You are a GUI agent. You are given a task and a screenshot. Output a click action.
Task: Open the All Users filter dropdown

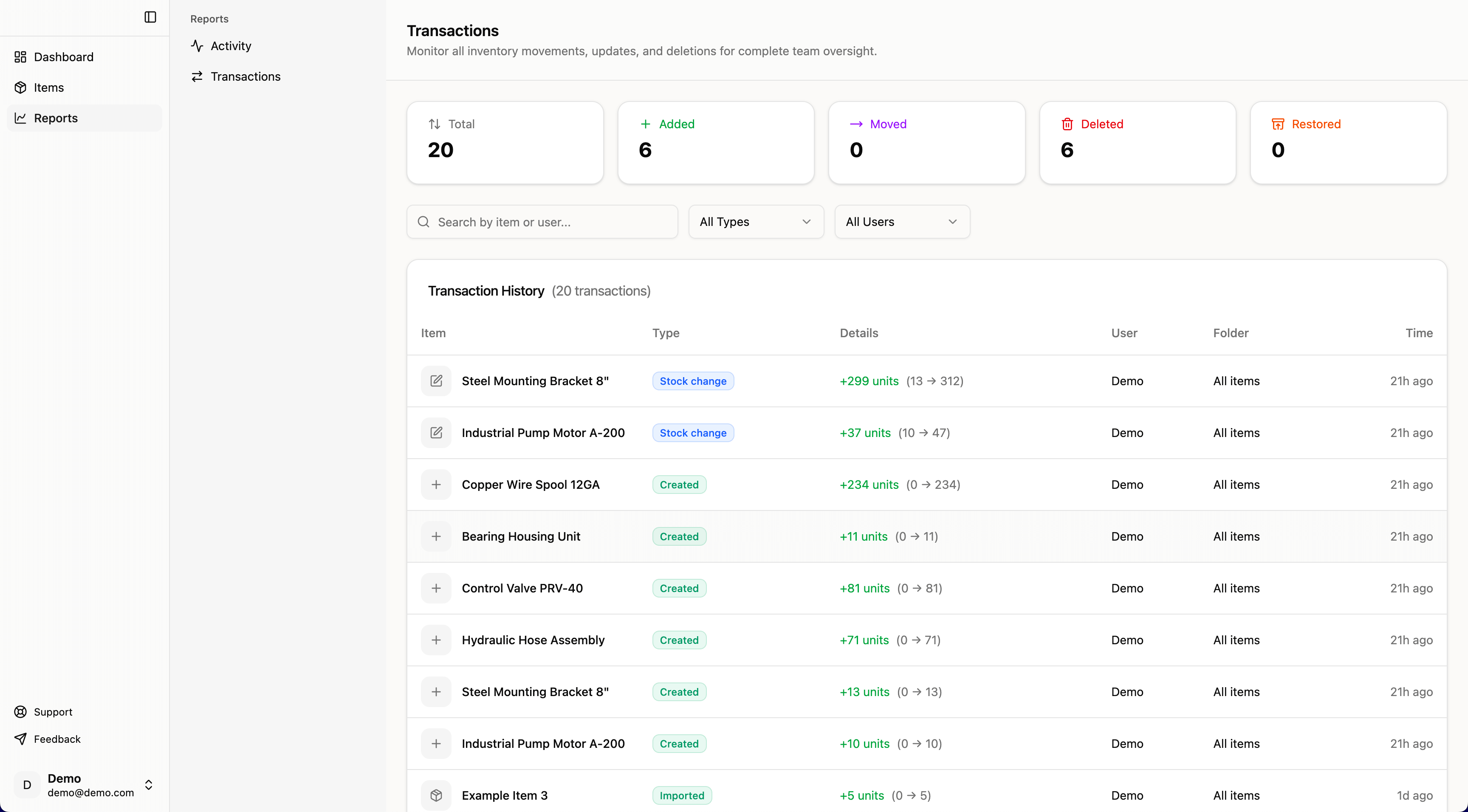click(901, 222)
